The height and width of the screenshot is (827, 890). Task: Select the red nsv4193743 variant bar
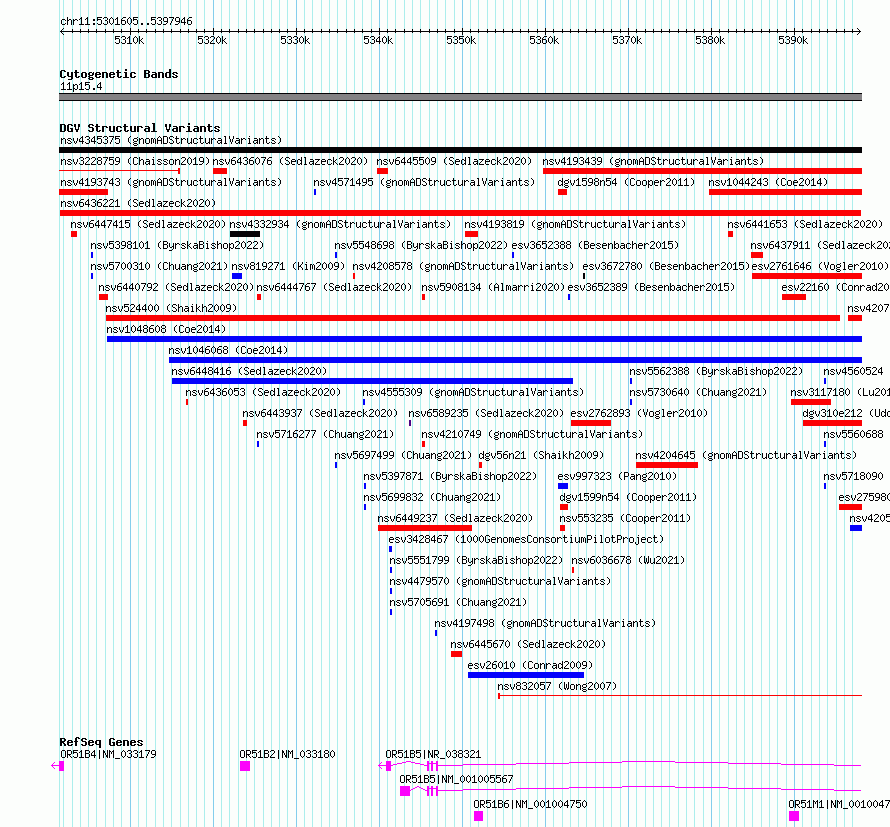[83, 192]
